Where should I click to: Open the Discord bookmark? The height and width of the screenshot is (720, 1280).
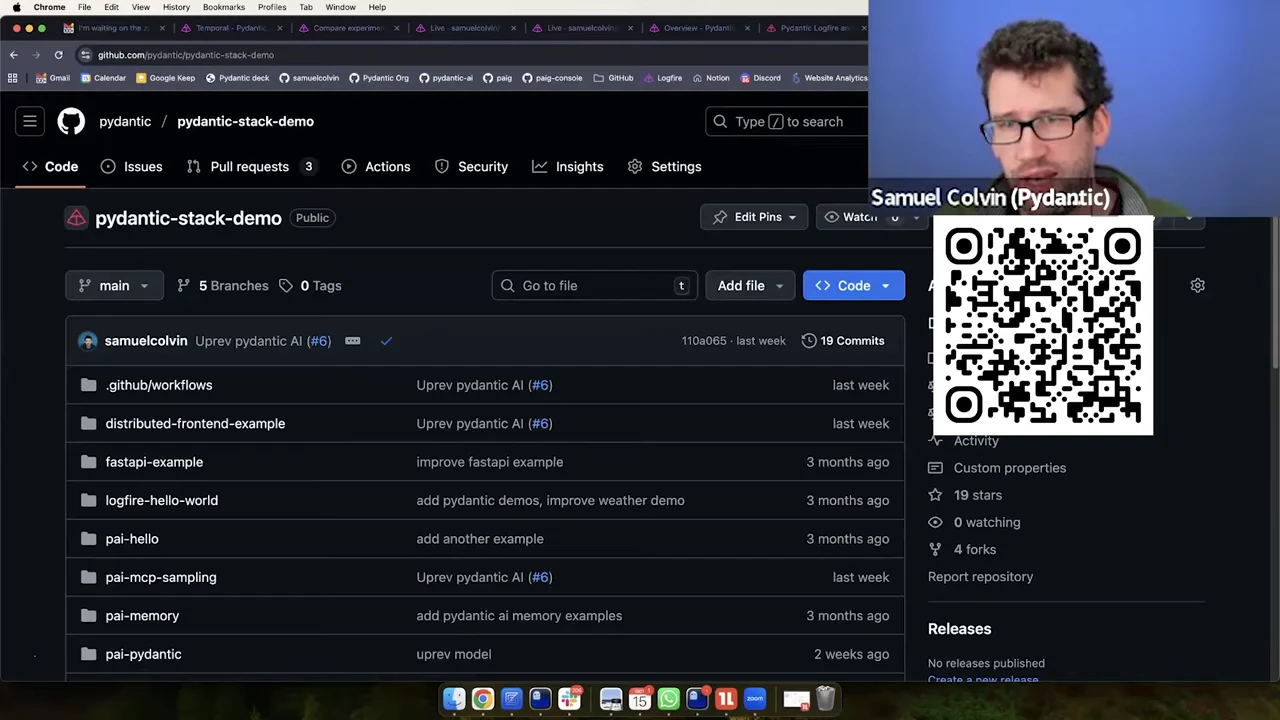(x=760, y=78)
